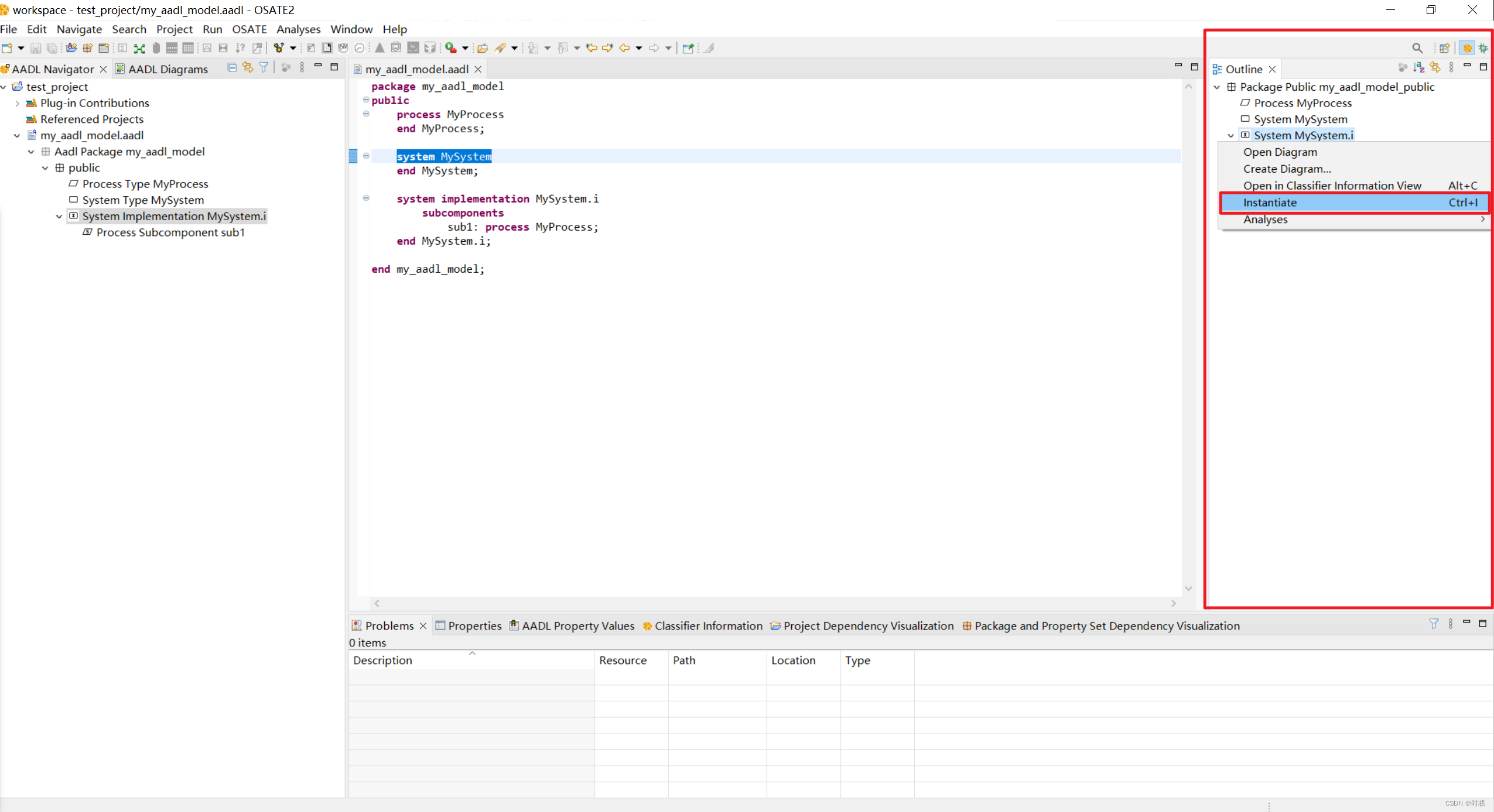1494x812 pixels.
Task: Switch to the AADL Diagrams tab
Action: click(167, 69)
